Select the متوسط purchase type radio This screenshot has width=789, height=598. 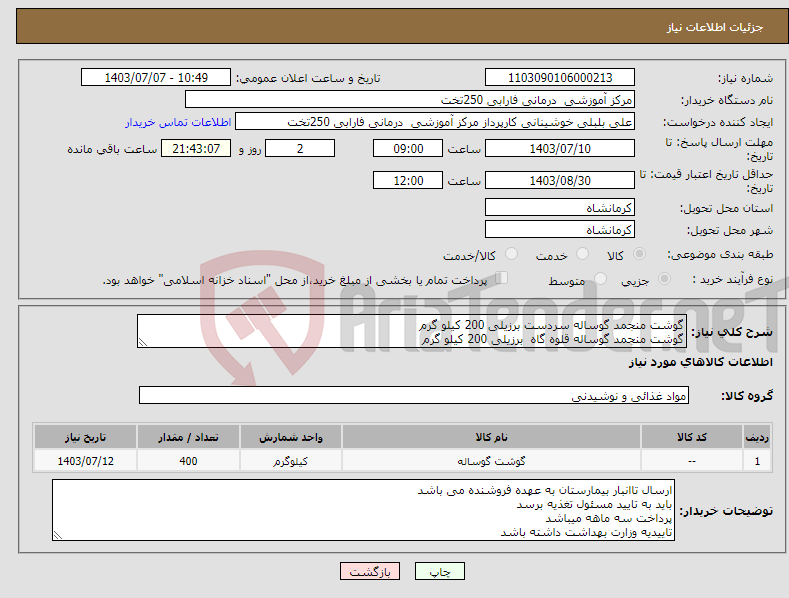point(600,279)
